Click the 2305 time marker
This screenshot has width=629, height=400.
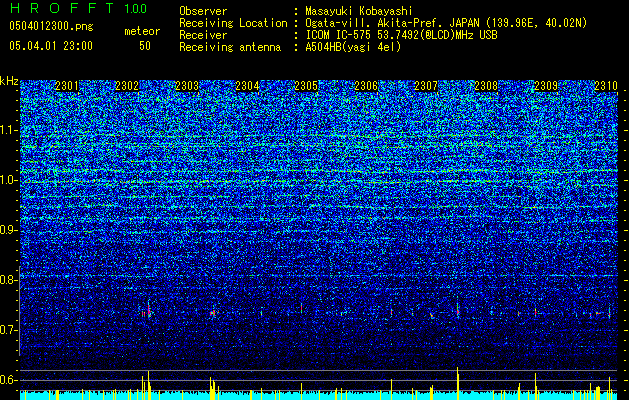click(306, 86)
